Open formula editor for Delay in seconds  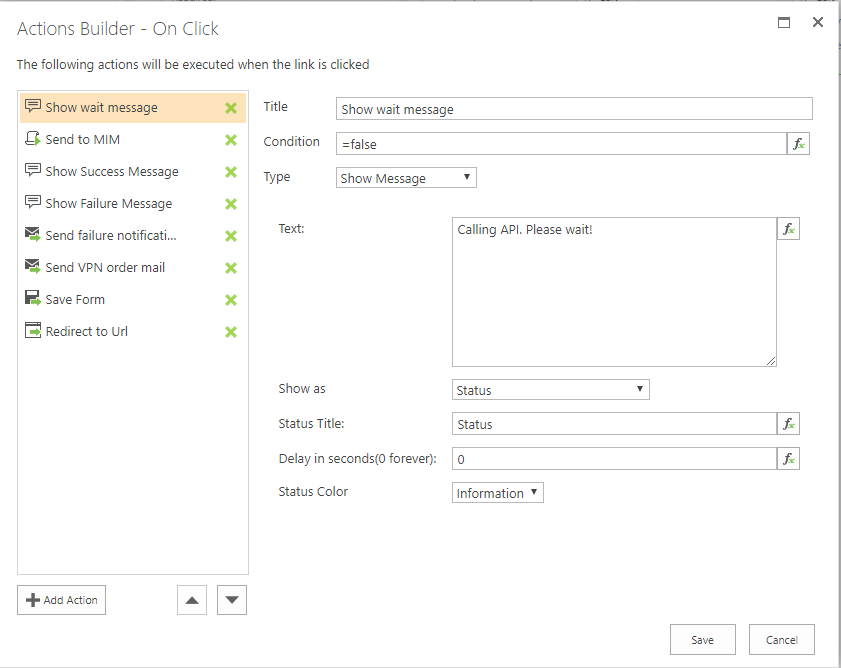788,459
